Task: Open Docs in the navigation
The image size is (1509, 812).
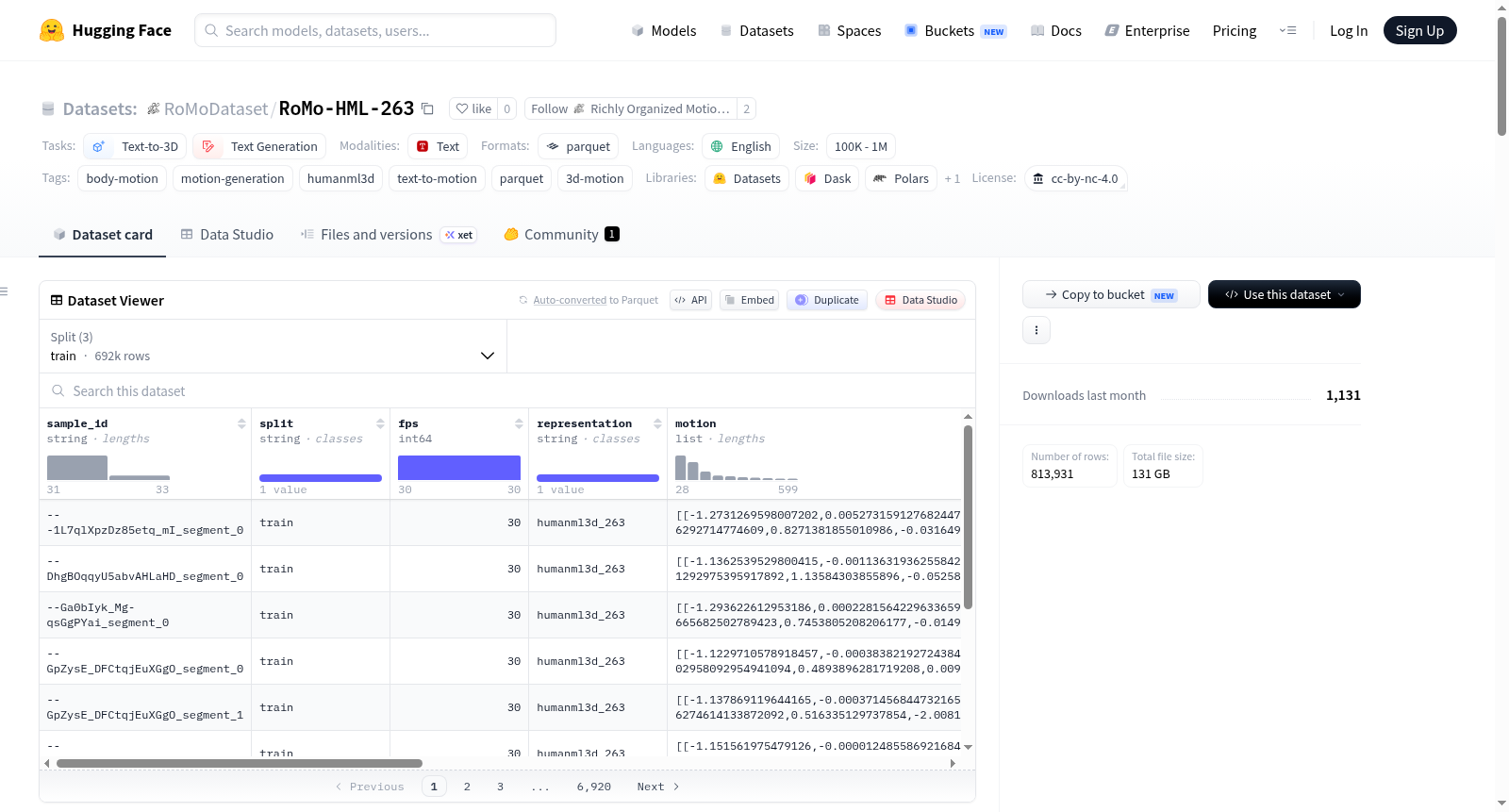Action: 1056,30
